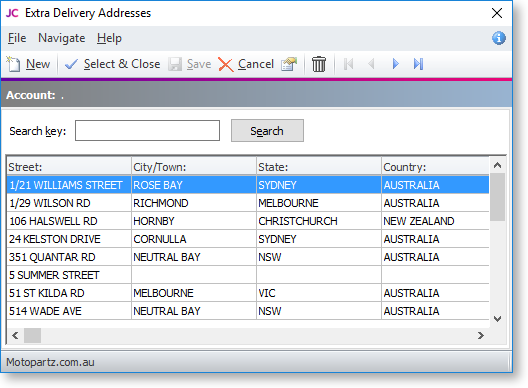Viewport: 528px width, 388px height.
Task: Open the Help menu
Action: (x=109, y=38)
